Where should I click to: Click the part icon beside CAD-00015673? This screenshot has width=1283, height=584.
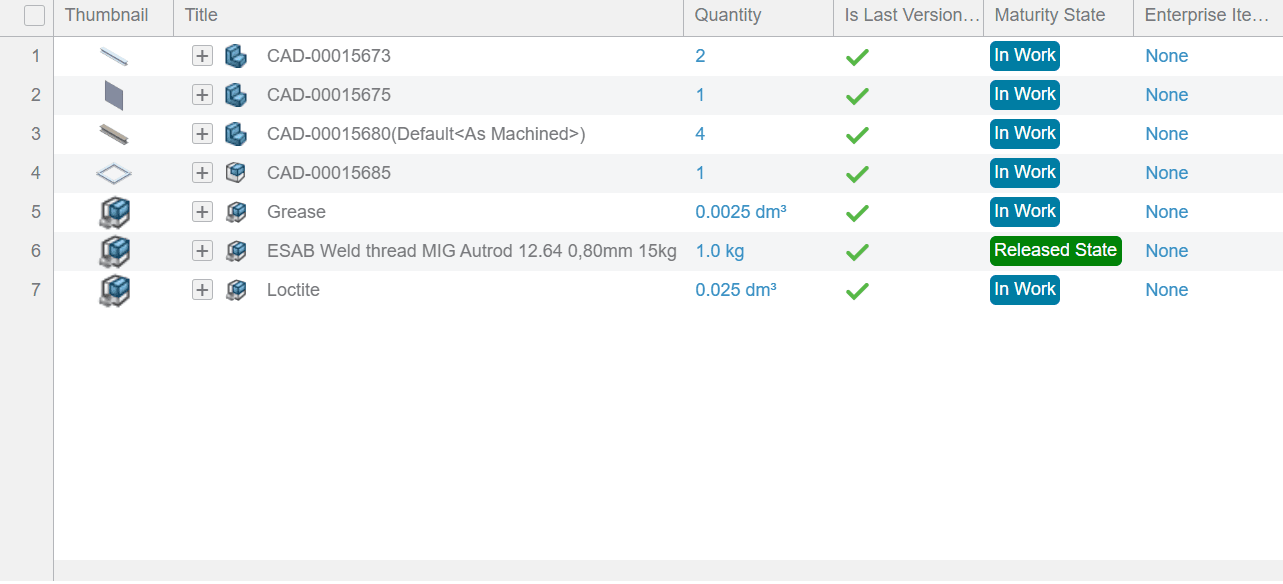236,56
